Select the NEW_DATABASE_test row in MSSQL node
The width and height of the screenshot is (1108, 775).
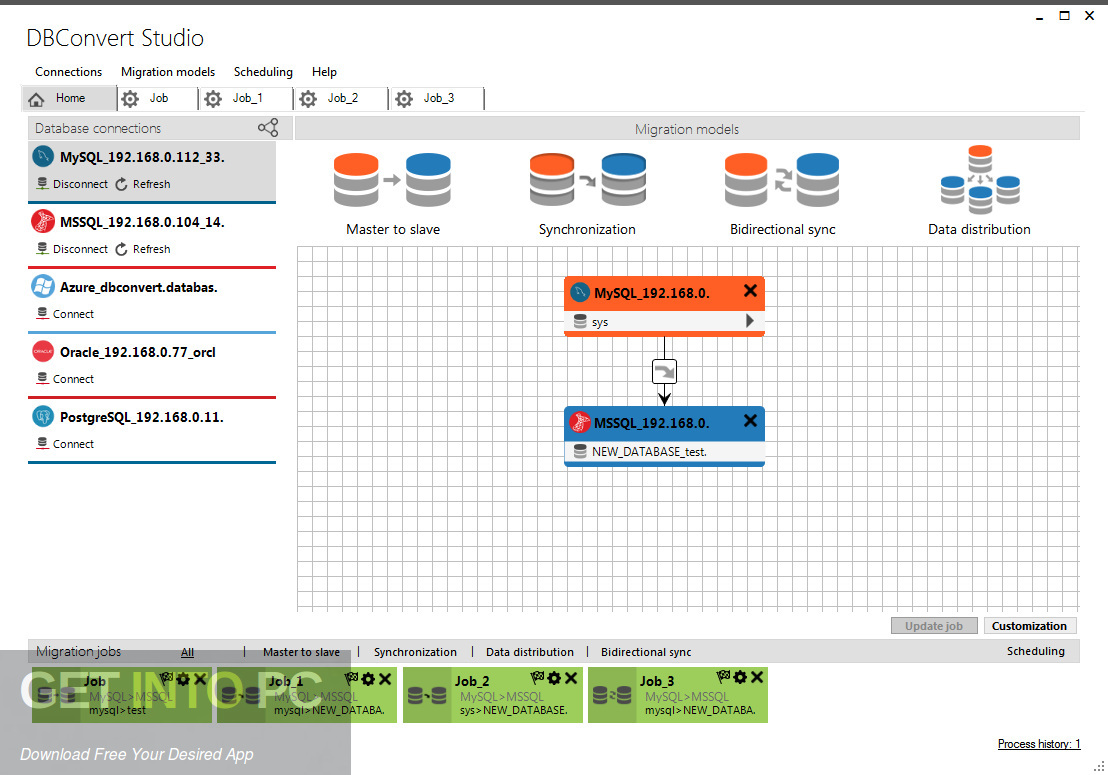(664, 451)
